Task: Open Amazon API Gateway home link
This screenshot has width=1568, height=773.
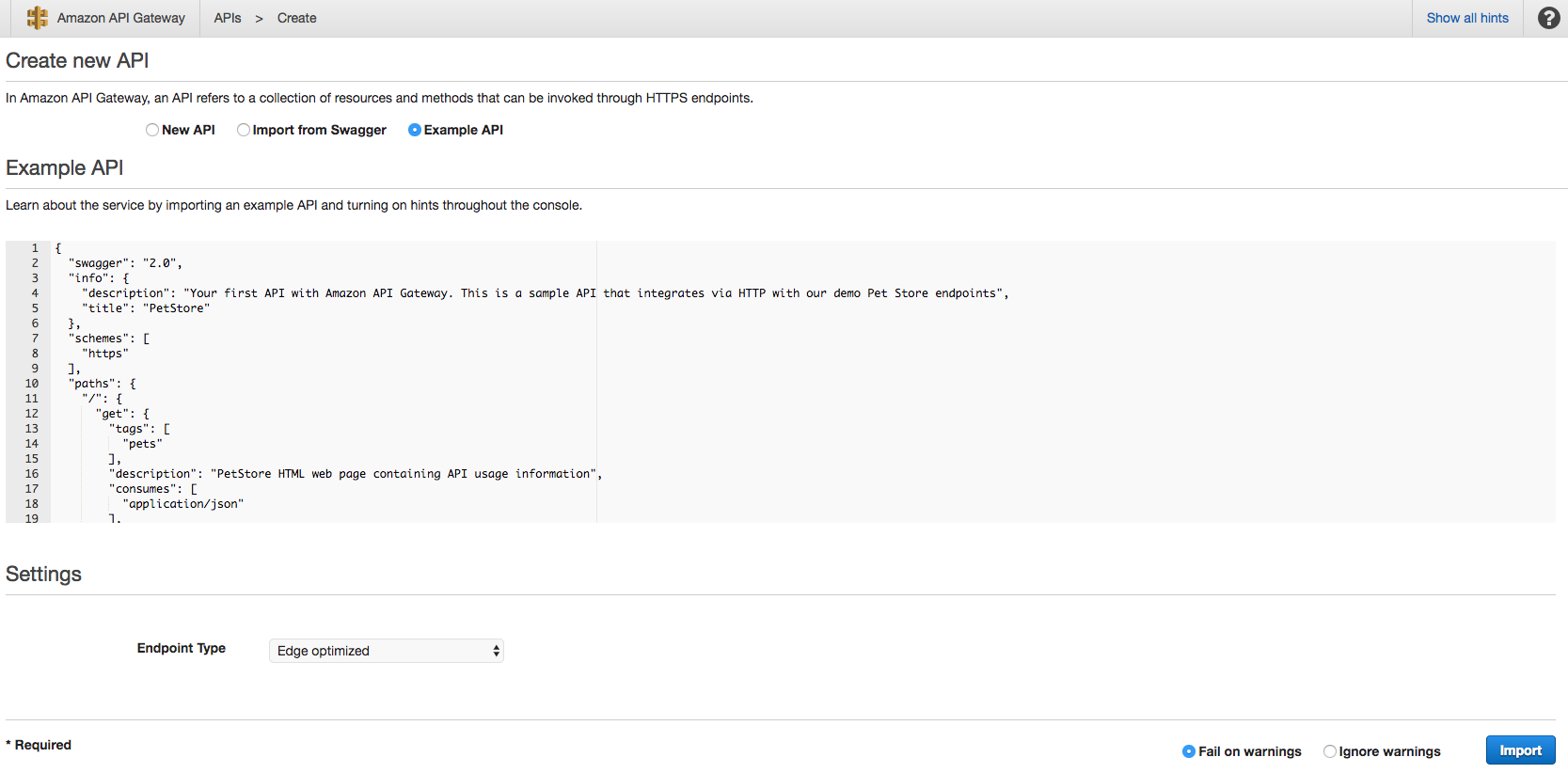Action: (121, 18)
